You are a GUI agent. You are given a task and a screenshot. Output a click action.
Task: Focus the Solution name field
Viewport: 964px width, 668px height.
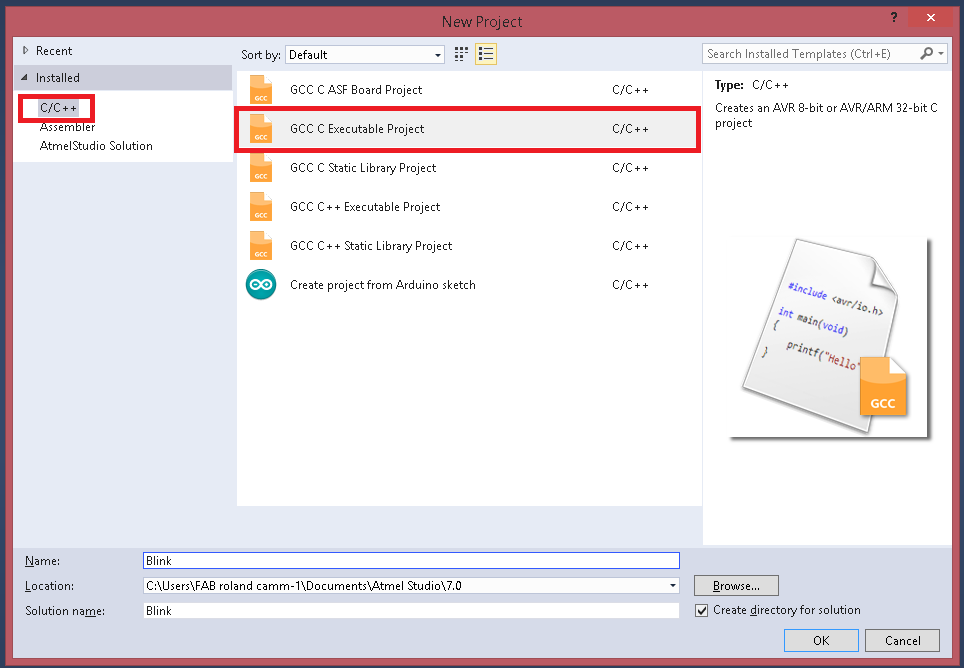pos(411,611)
